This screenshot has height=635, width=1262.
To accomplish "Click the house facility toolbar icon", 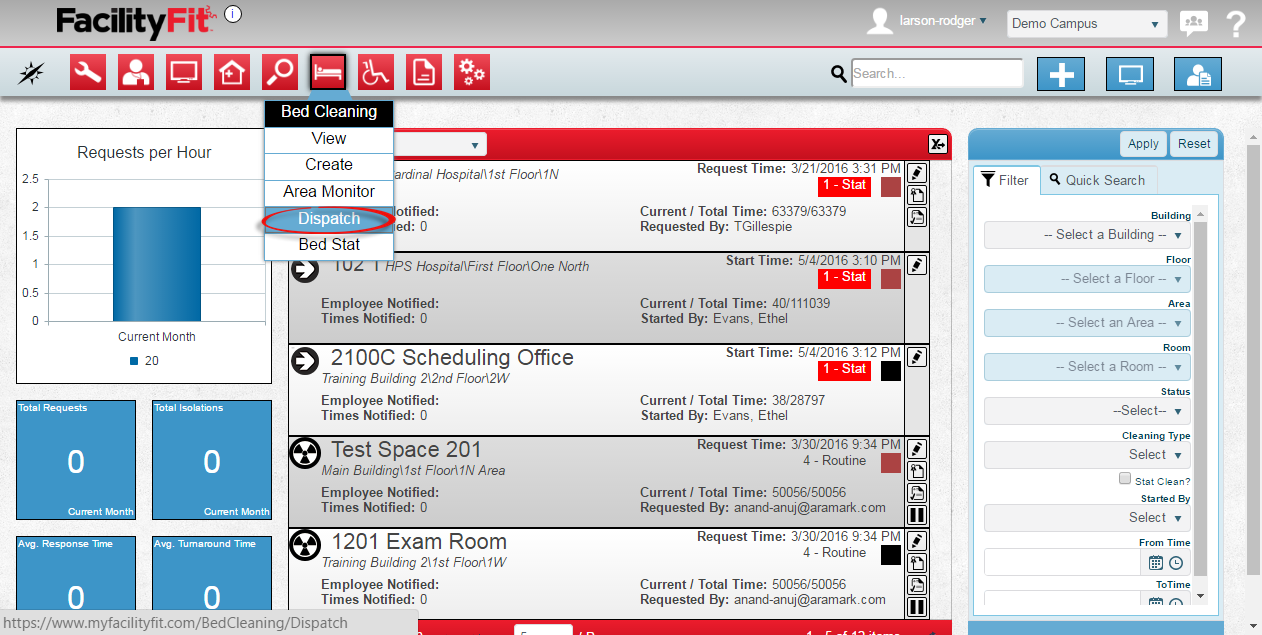I will click(x=232, y=72).
